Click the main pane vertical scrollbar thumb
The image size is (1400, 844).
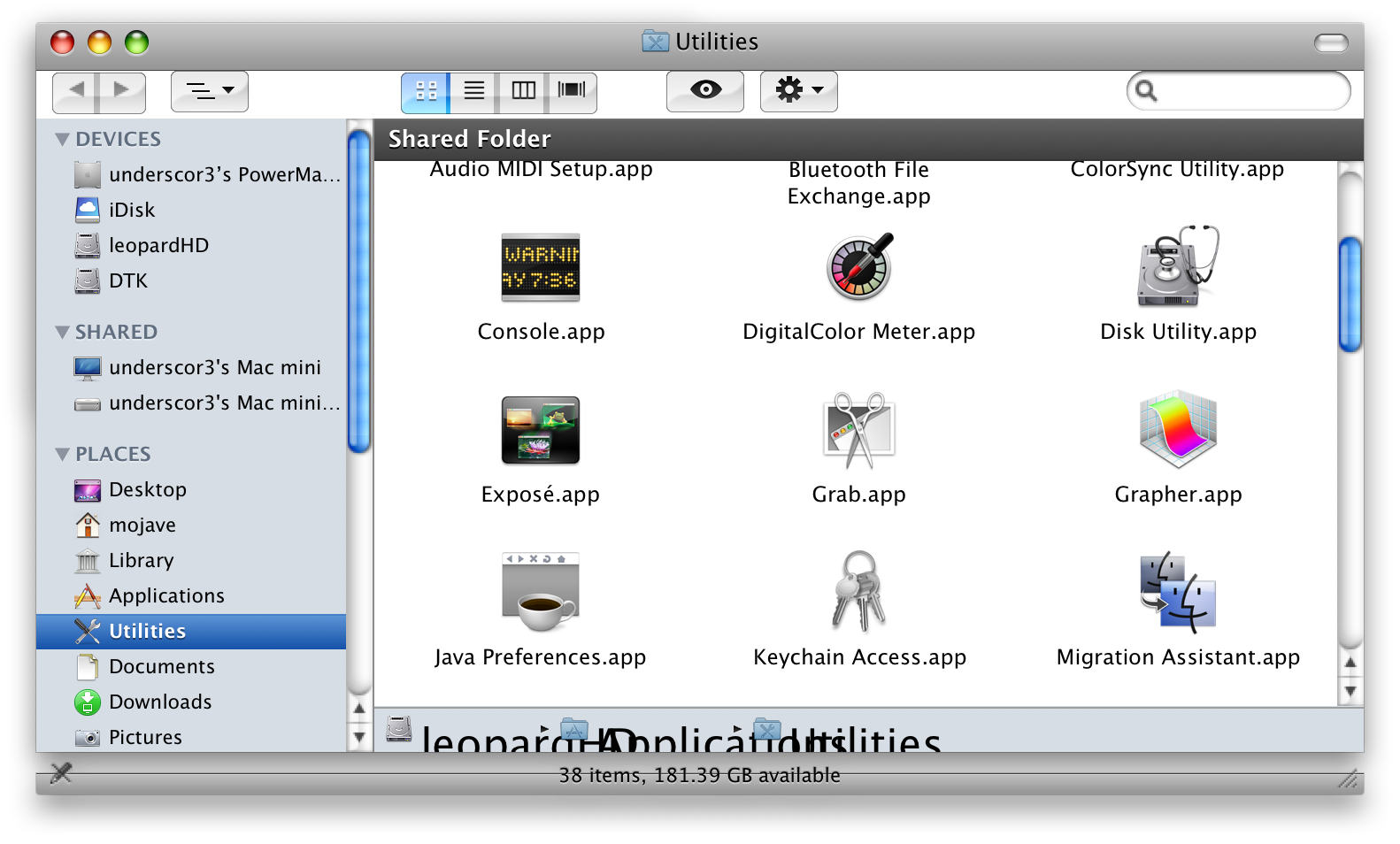pyautogui.click(x=1350, y=295)
